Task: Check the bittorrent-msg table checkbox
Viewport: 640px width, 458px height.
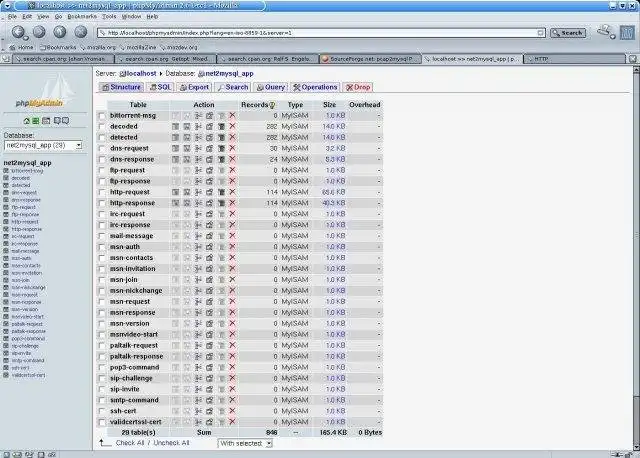Action: click(x=102, y=116)
